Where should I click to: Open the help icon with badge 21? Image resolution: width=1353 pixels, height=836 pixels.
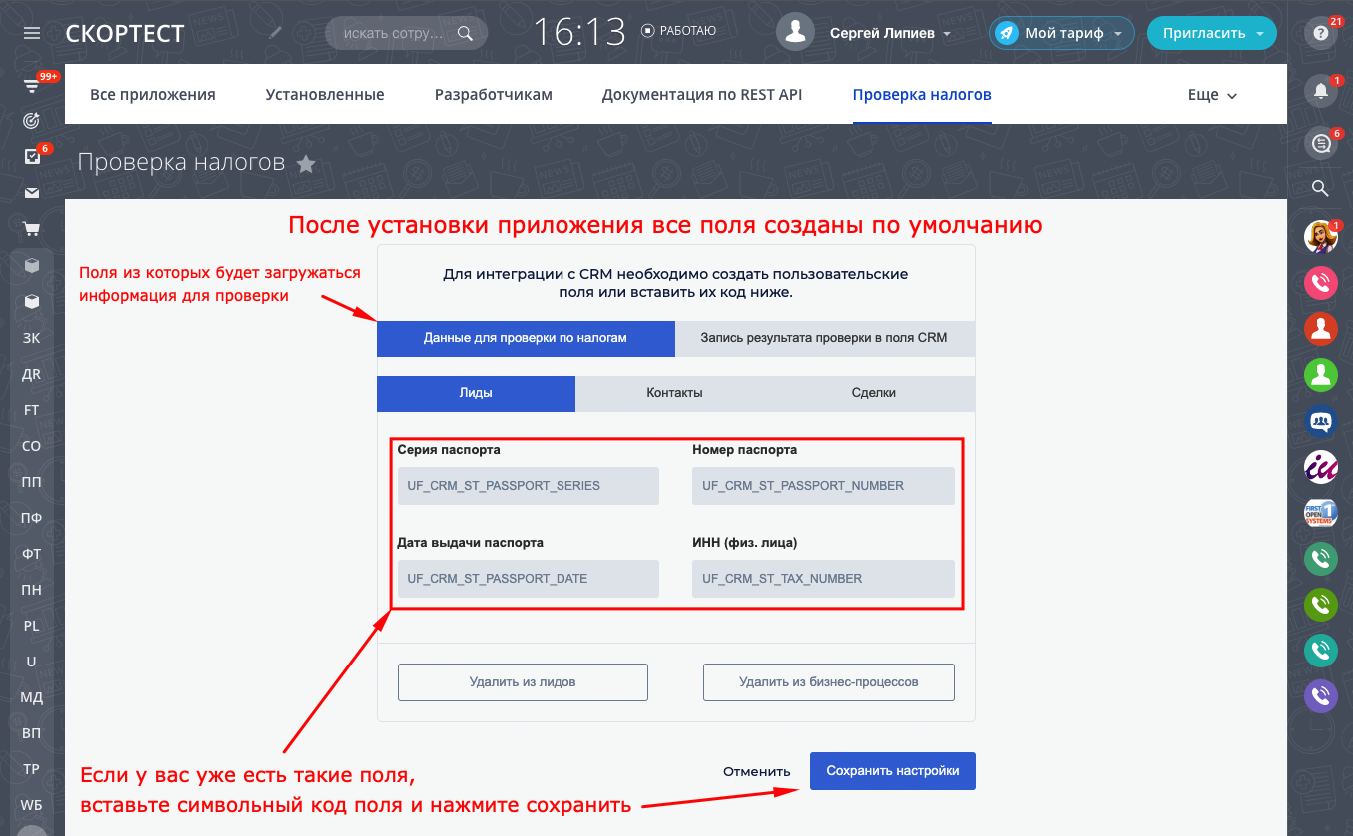coord(1321,33)
